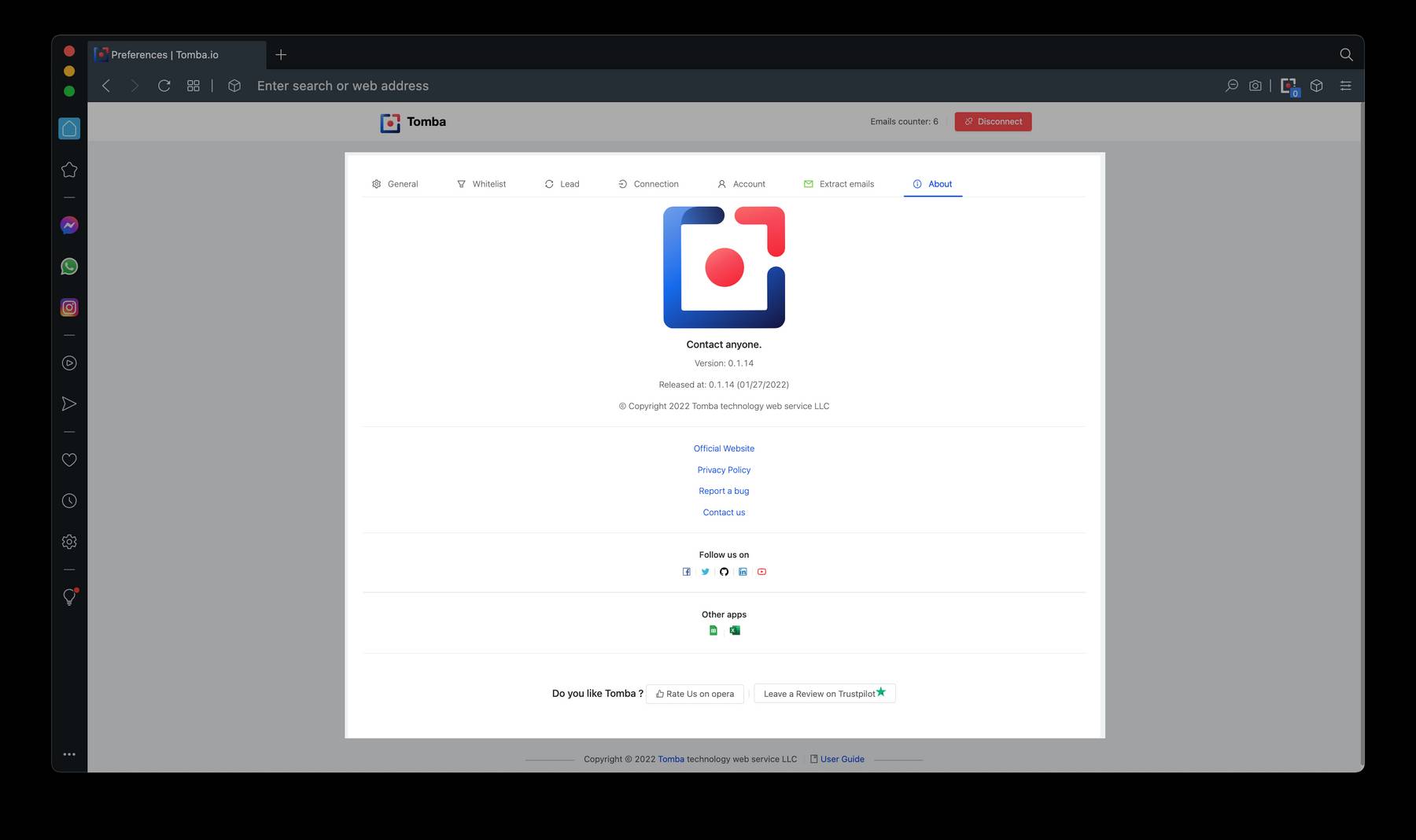Open Tomba's Facebook page icon
Viewport: 1416px width, 840px height.
tap(686, 572)
